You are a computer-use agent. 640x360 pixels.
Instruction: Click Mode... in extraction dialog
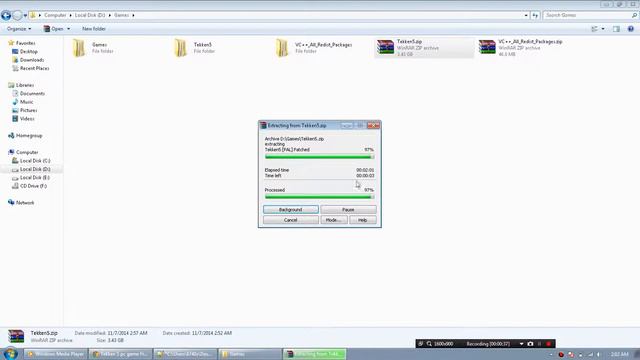pos(334,220)
